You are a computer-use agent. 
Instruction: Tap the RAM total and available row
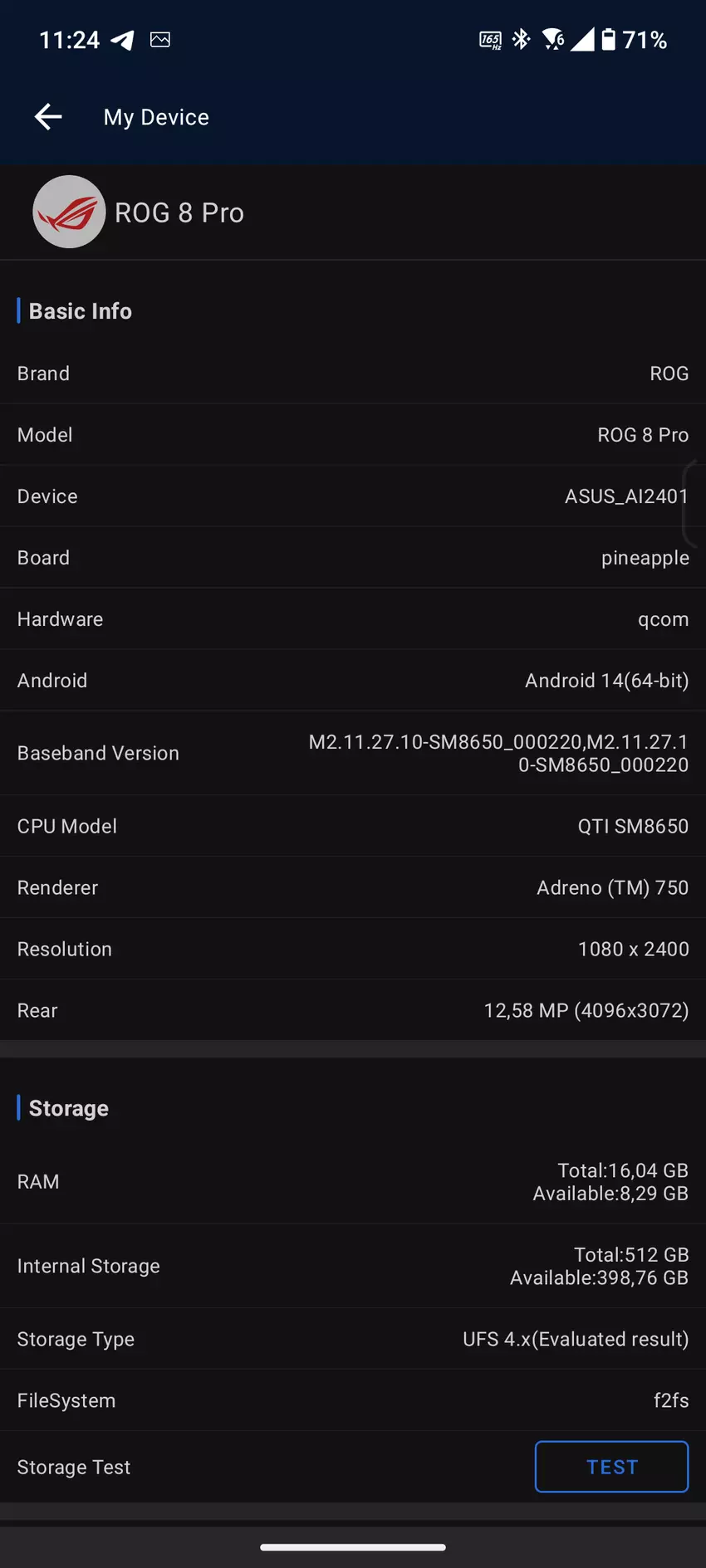tap(353, 1181)
